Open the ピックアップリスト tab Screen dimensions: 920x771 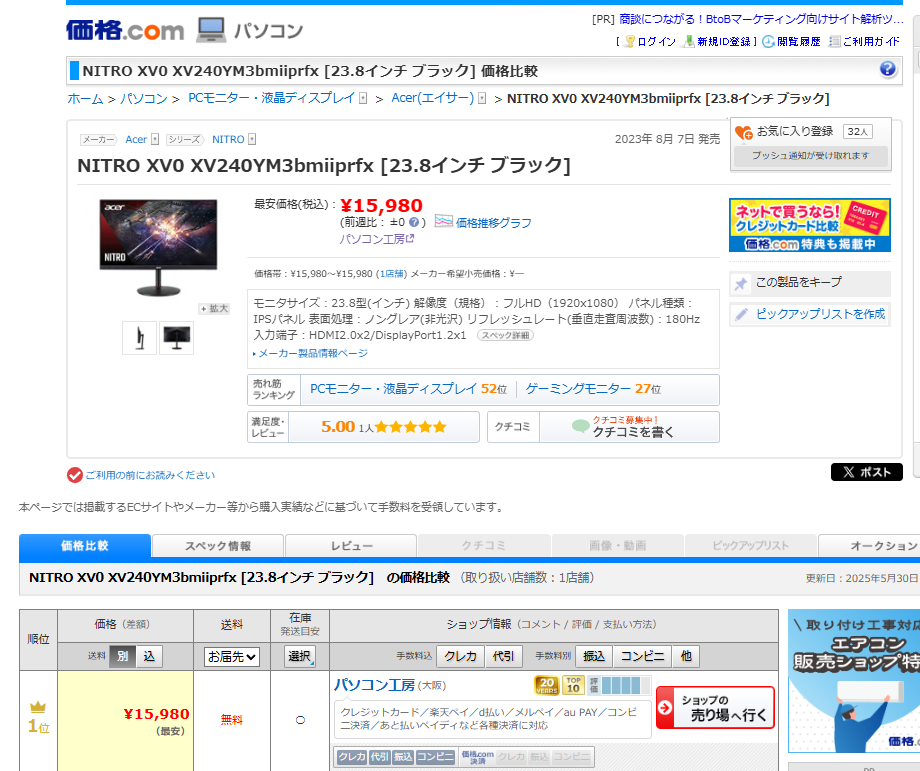point(750,546)
